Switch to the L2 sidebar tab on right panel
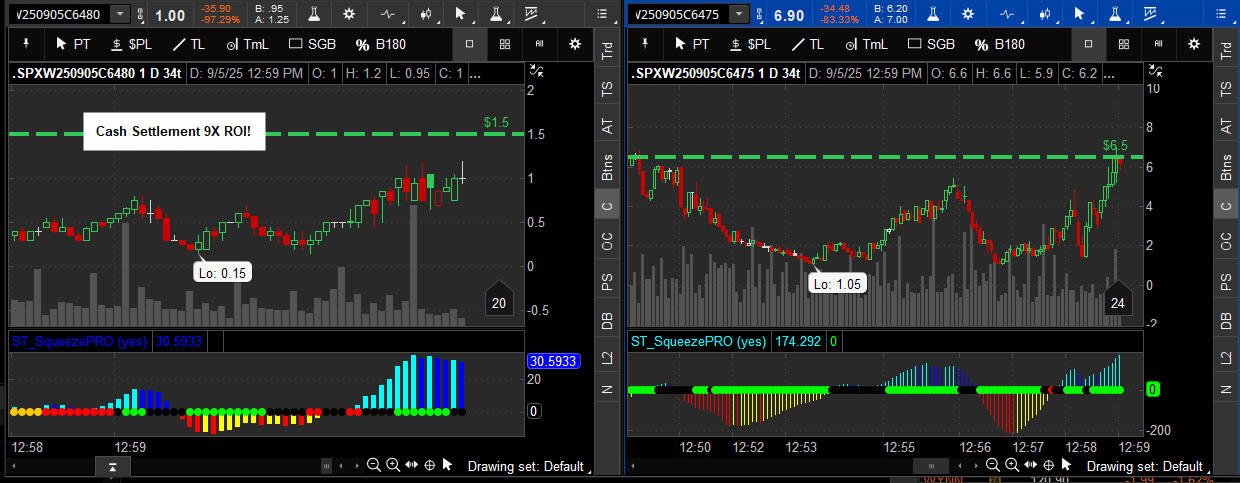This screenshot has height=483, width=1240. [1226, 357]
